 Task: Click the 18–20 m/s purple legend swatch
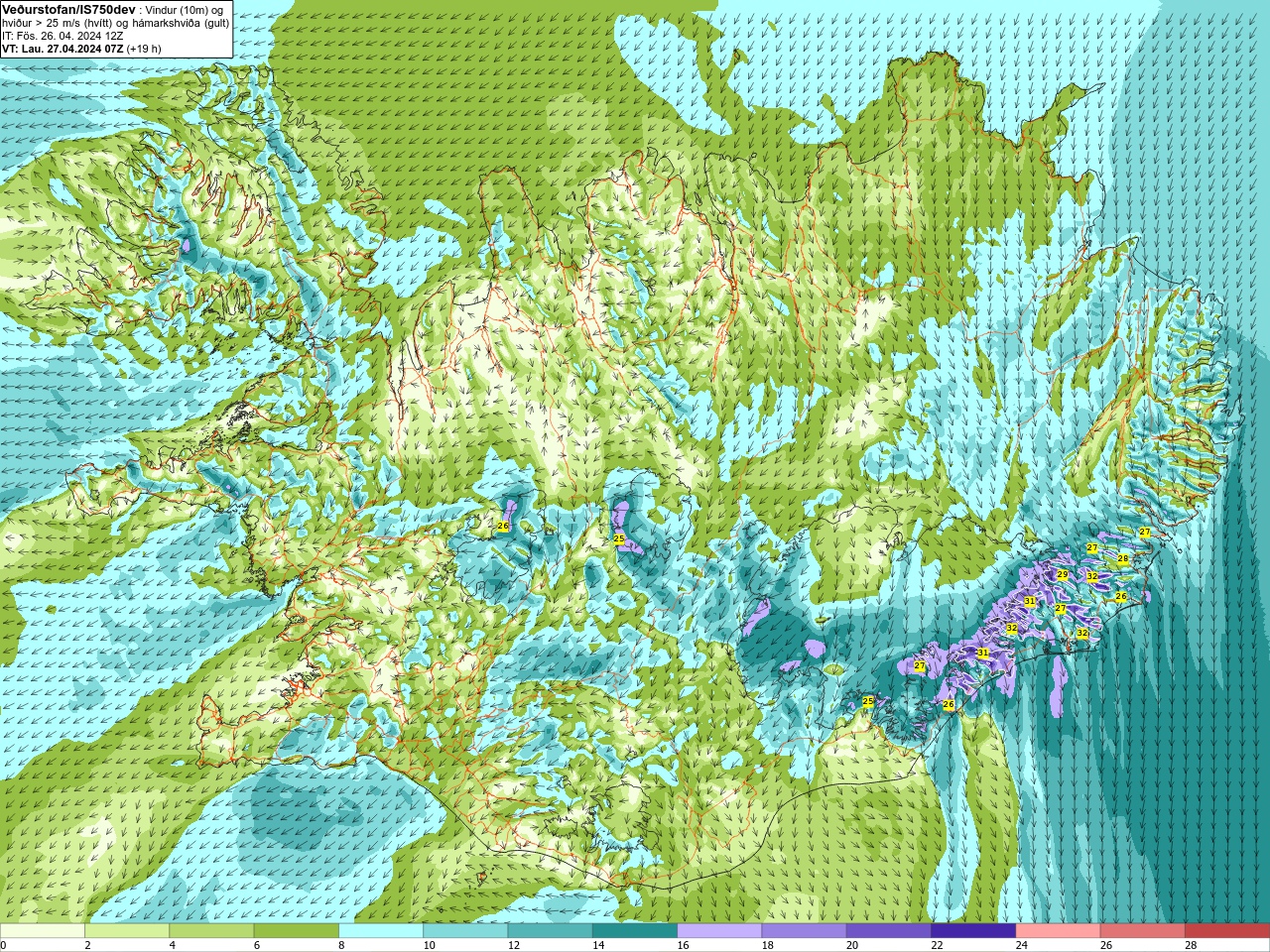click(x=804, y=931)
